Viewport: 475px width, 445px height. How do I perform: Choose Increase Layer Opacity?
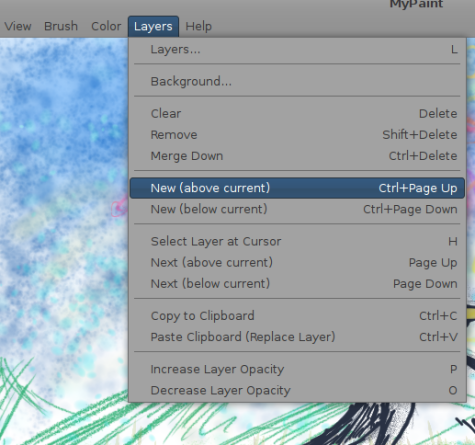click(297, 369)
